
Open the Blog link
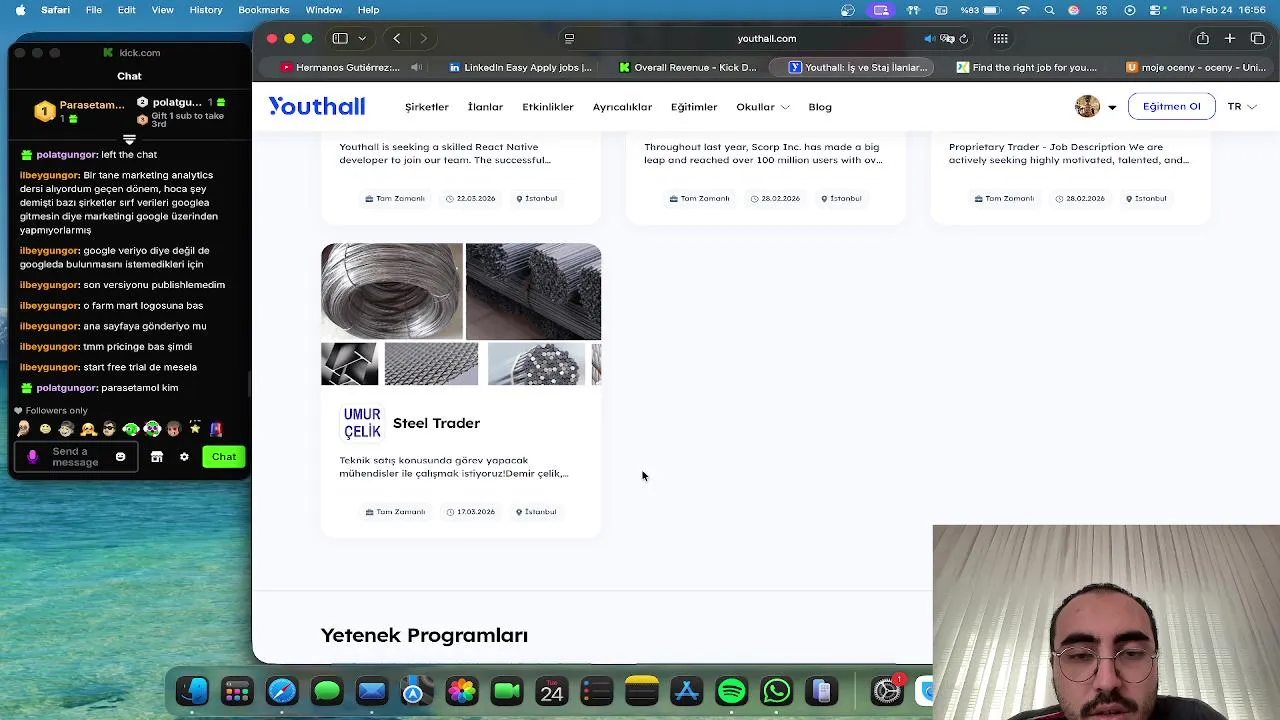[x=820, y=107]
